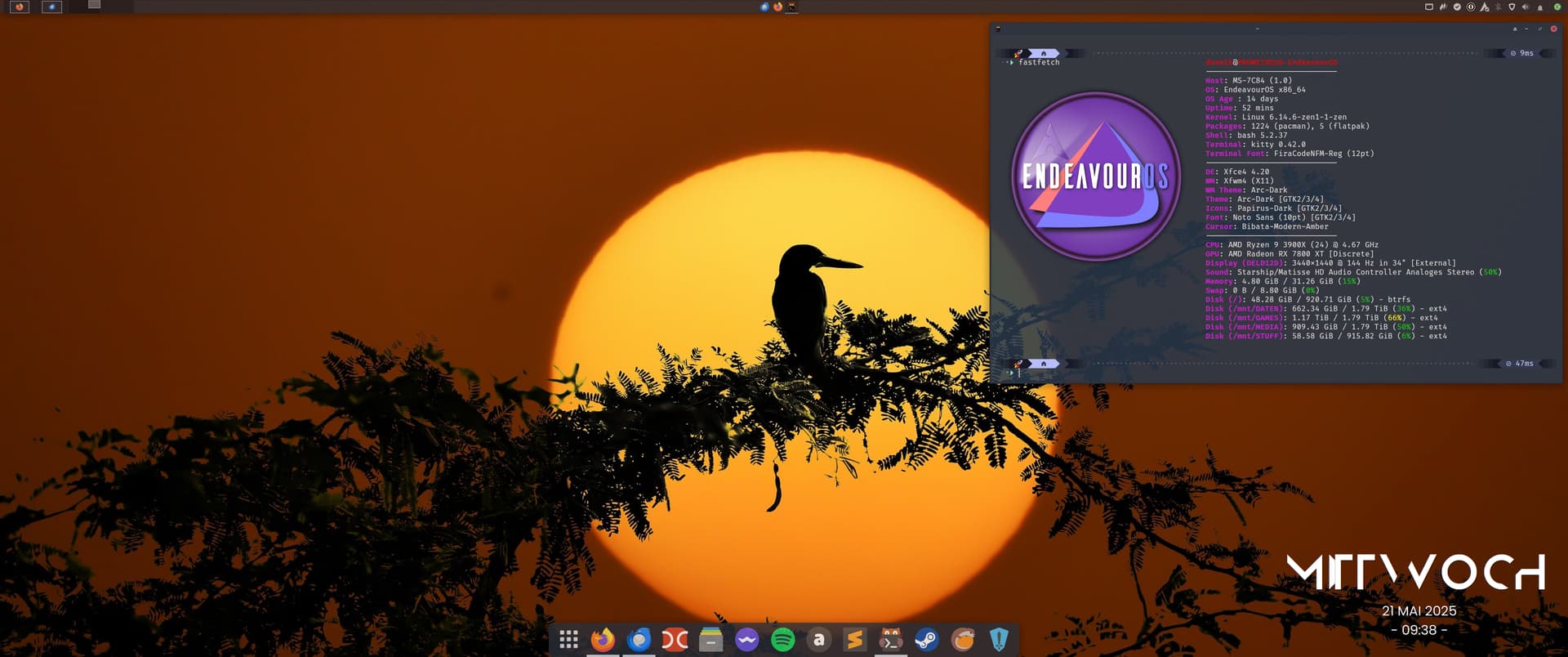This screenshot has width=1568, height=657.
Task: Click the 'Disk (/mnt/GAMES)' line
Action: (x=1321, y=318)
